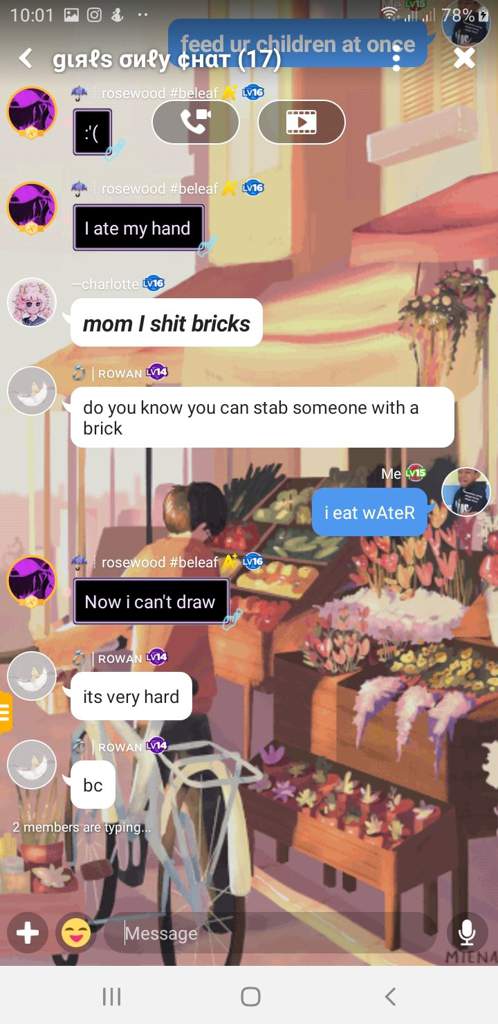The width and height of the screenshot is (498, 1024).
Task: Open the emoji sticker picker
Action: tap(76, 933)
